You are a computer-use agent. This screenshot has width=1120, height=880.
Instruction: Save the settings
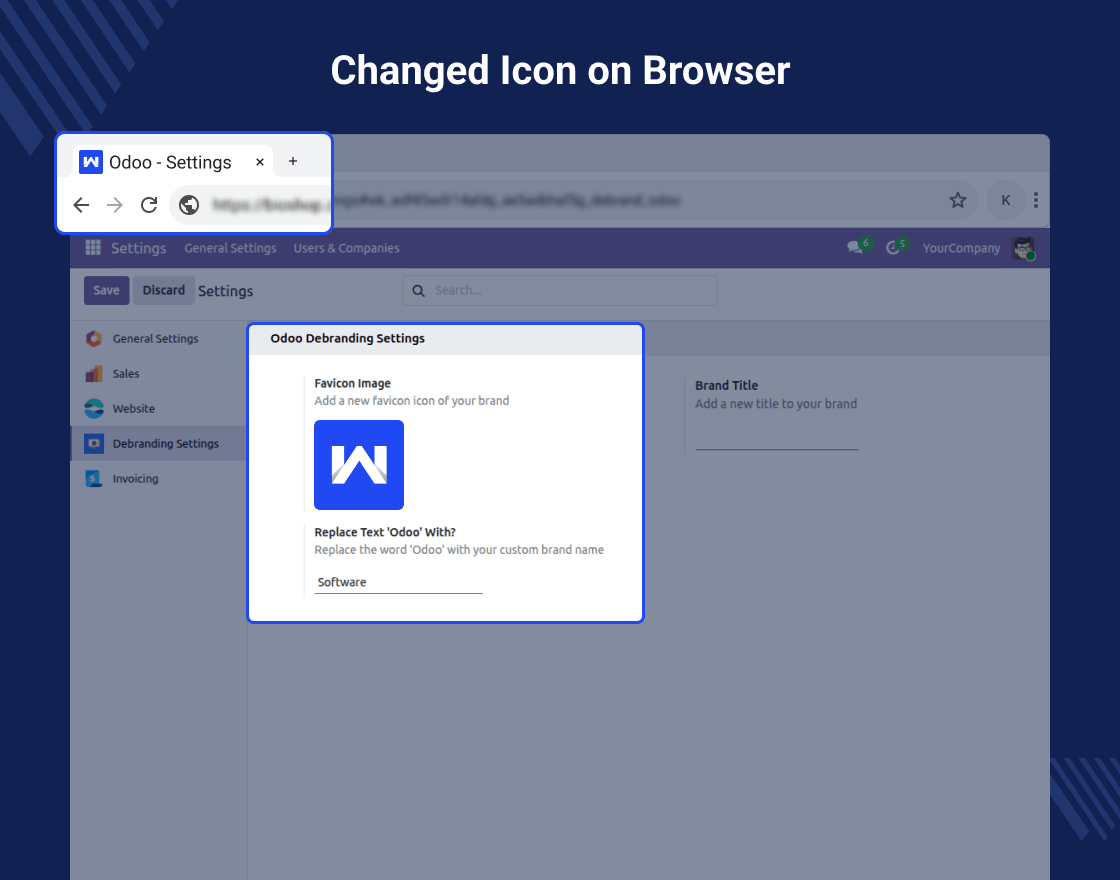coord(106,290)
